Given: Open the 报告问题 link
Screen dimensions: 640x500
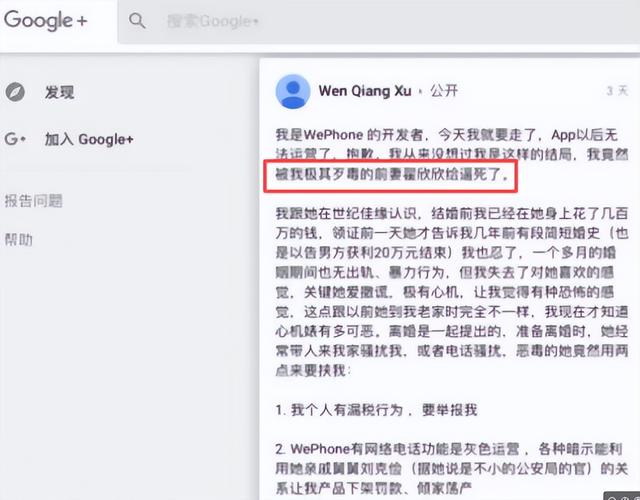Looking at the screenshot, I should click(33, 201).
